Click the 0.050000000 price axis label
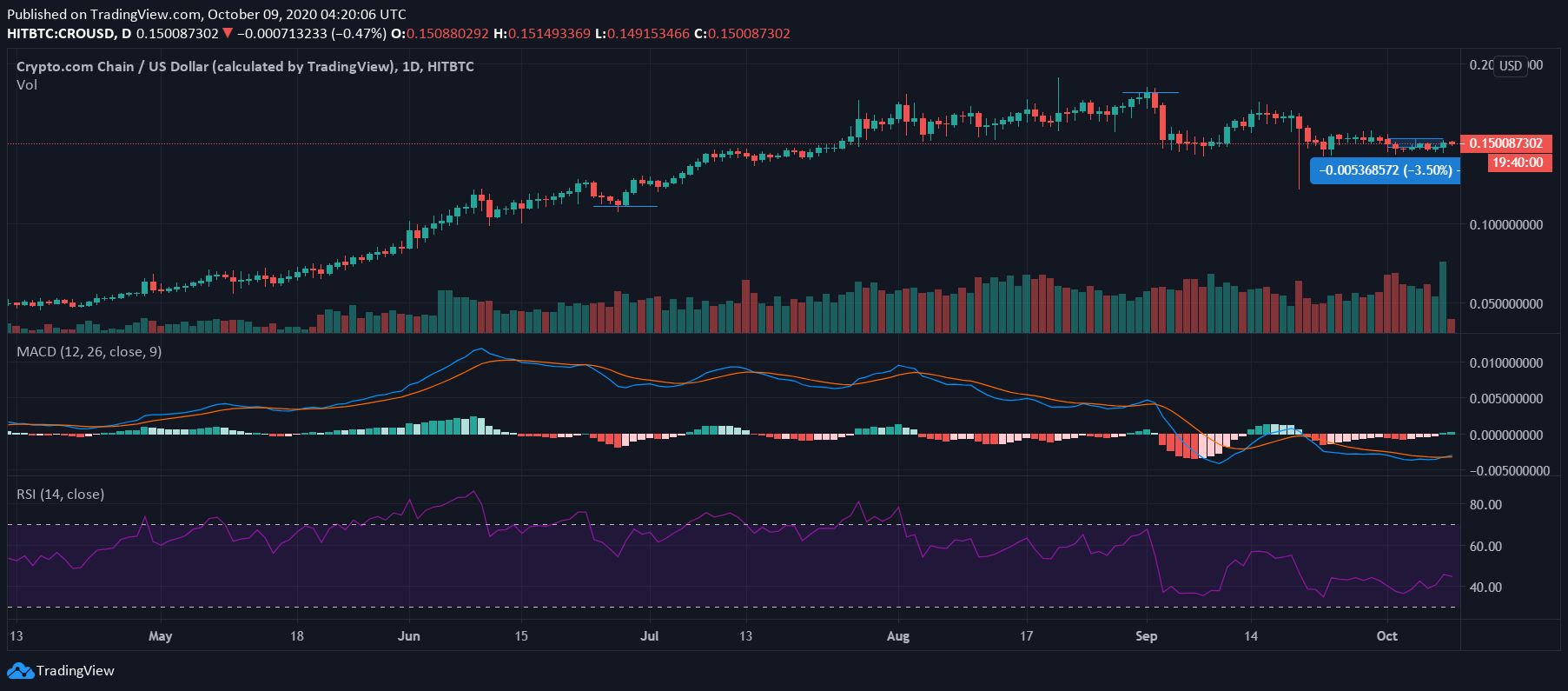 point(1506,304)
